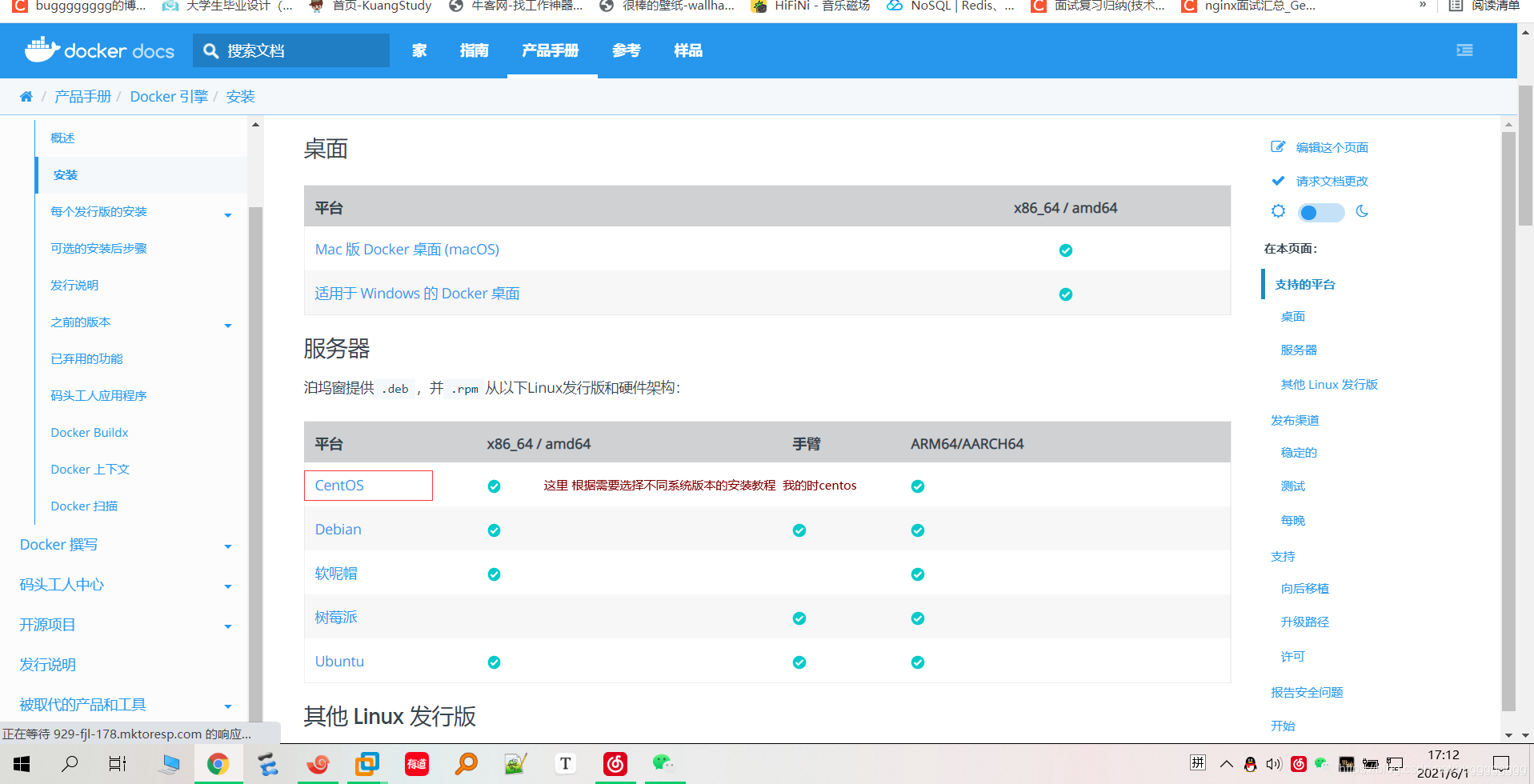Open Notepad++ from the taskbar
This screenshot has height=784, width=1534.
point(515,764)
